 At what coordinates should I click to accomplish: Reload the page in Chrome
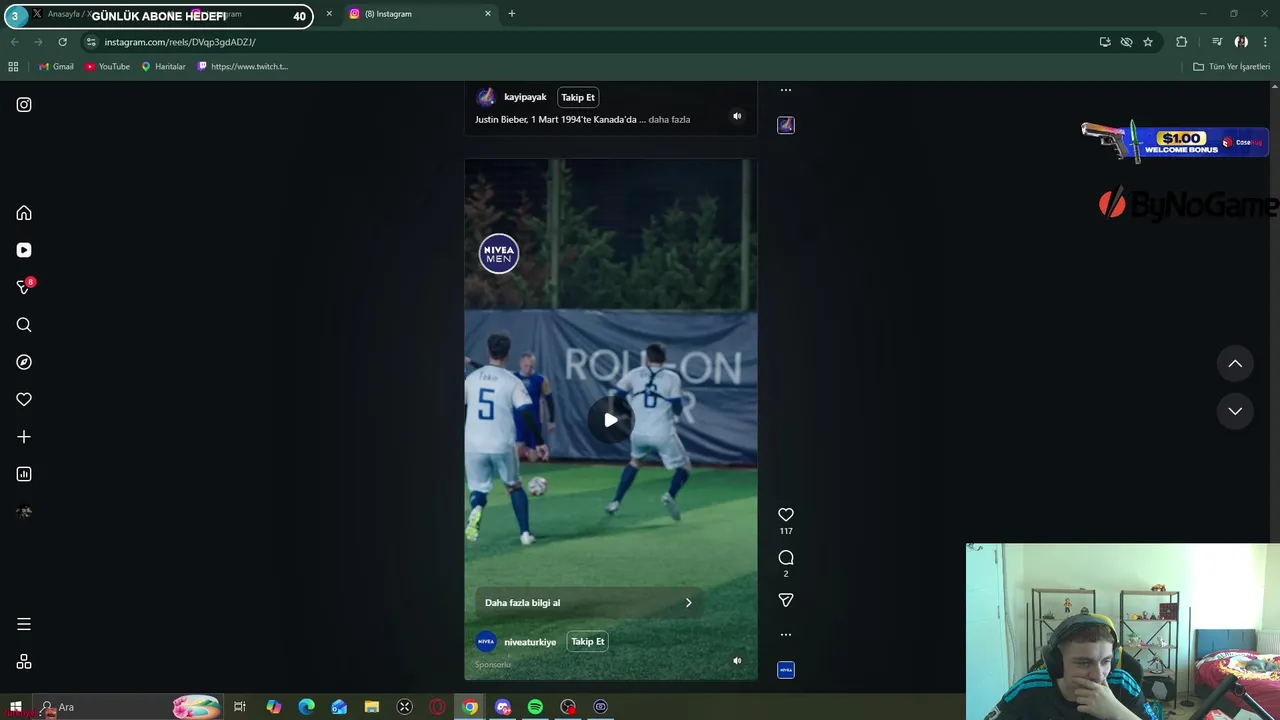coord(62,42)
